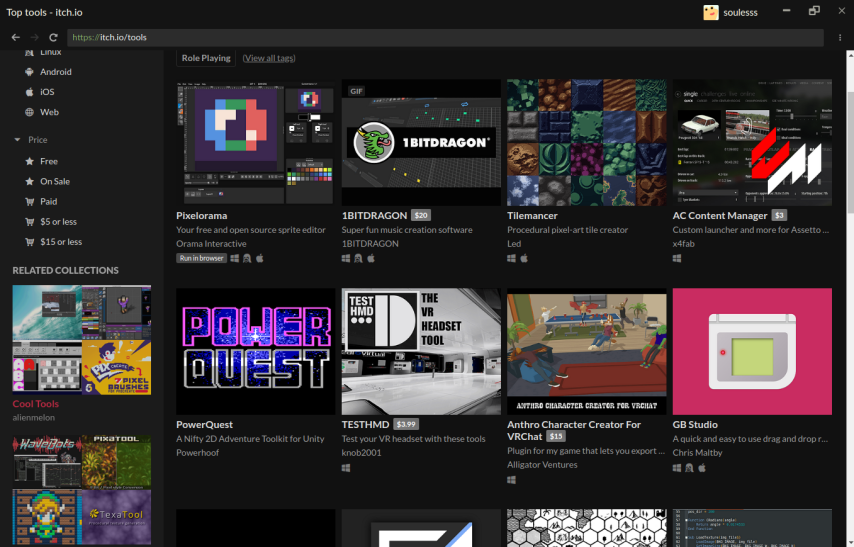The width and height of the screenshot is (854, 547).
Task: Click the Pixelorama thumbnail image
Action: [255, 143]
